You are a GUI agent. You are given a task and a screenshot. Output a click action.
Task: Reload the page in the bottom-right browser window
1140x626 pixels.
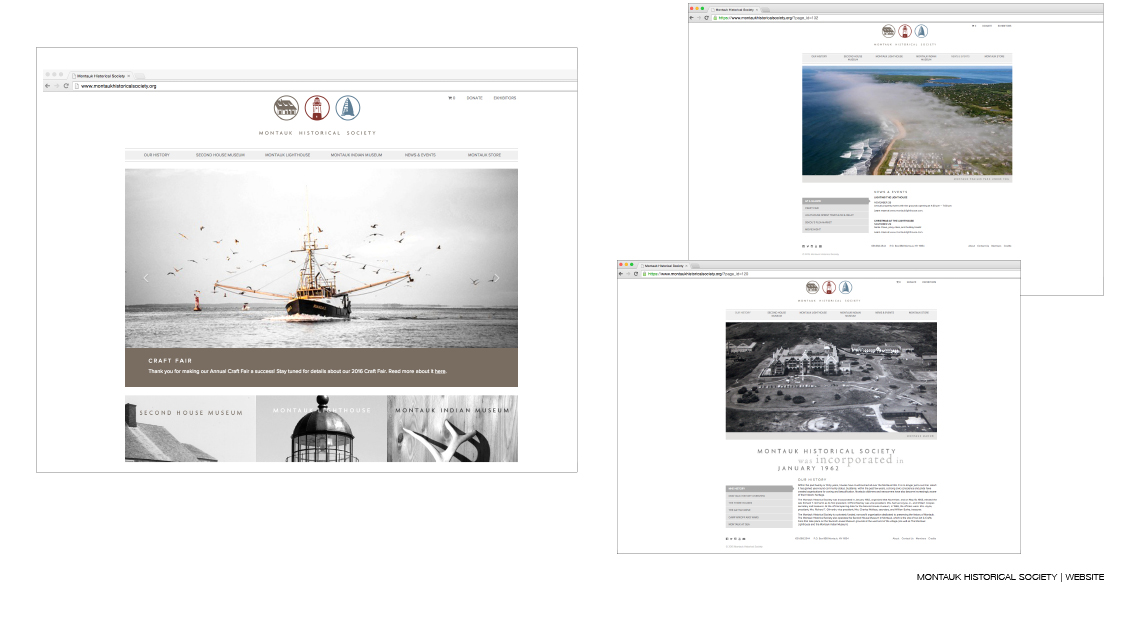pyautogui.click(x=635, y=274)
